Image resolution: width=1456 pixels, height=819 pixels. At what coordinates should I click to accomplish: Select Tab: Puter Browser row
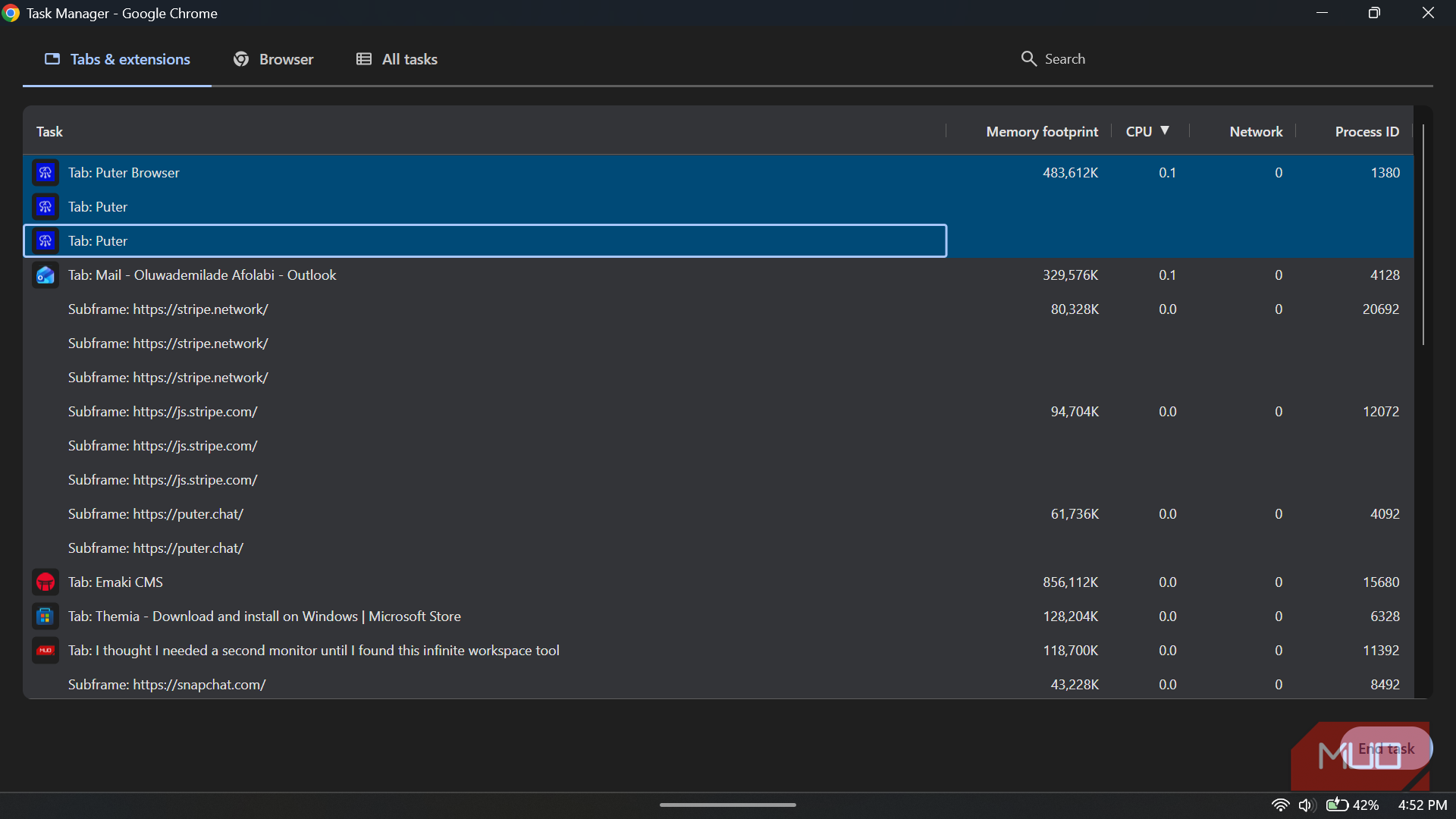(718, 173)
